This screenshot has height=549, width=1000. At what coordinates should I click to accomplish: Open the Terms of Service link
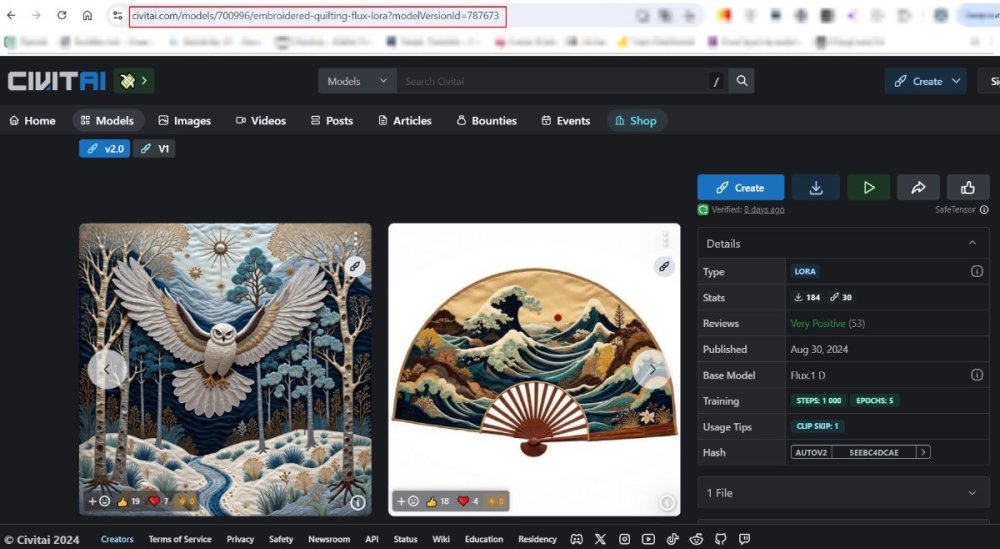pyautogui.click(x=180, y=540)
